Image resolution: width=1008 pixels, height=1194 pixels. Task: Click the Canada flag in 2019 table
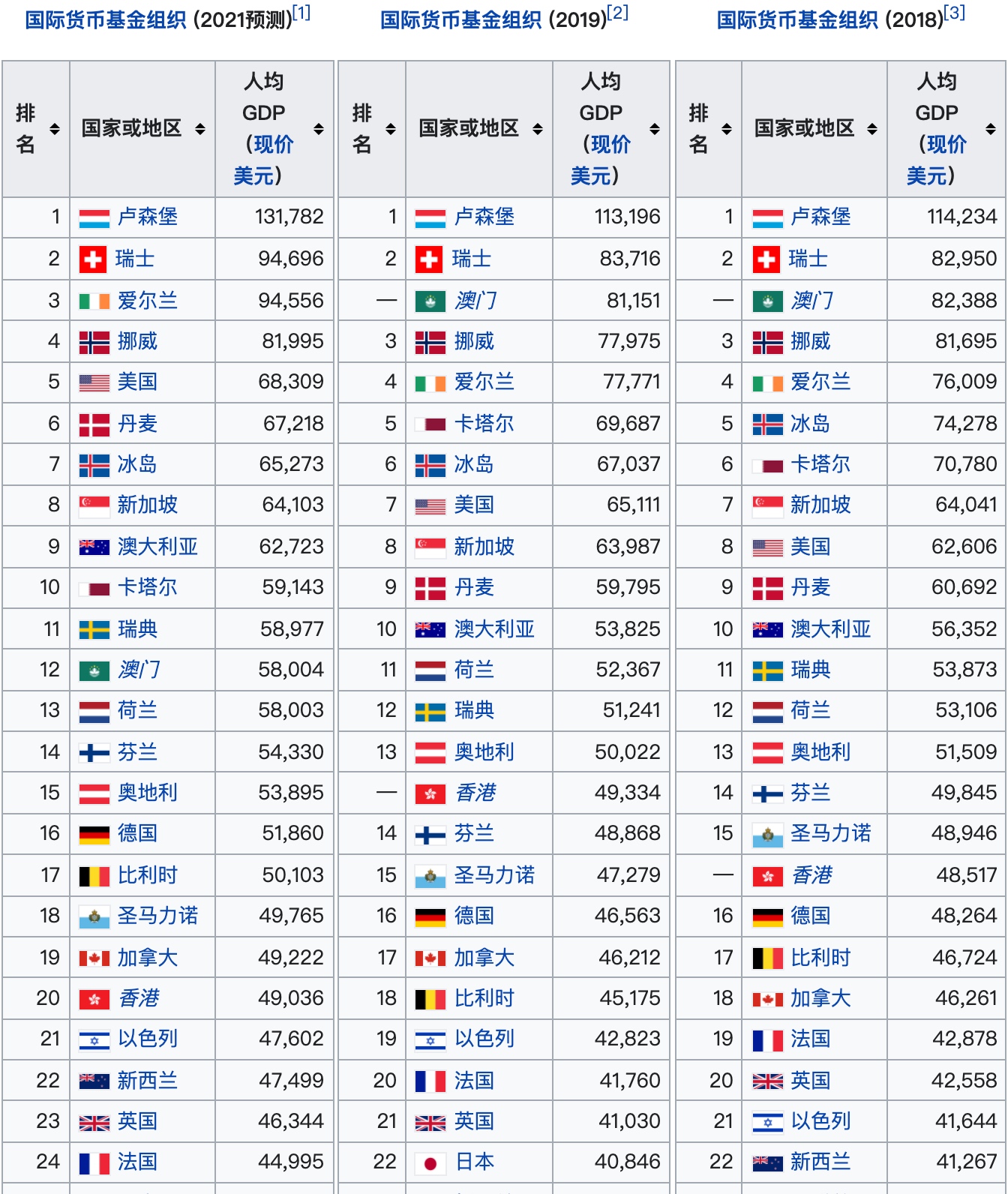430,958
